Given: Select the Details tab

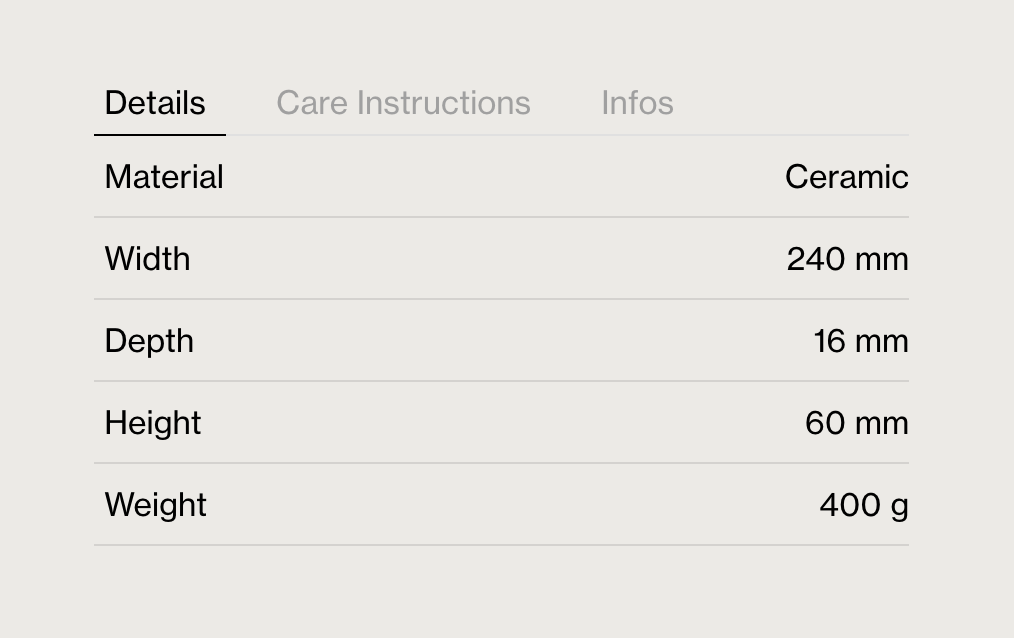Looking at the screenshot, I should [155, 103].
